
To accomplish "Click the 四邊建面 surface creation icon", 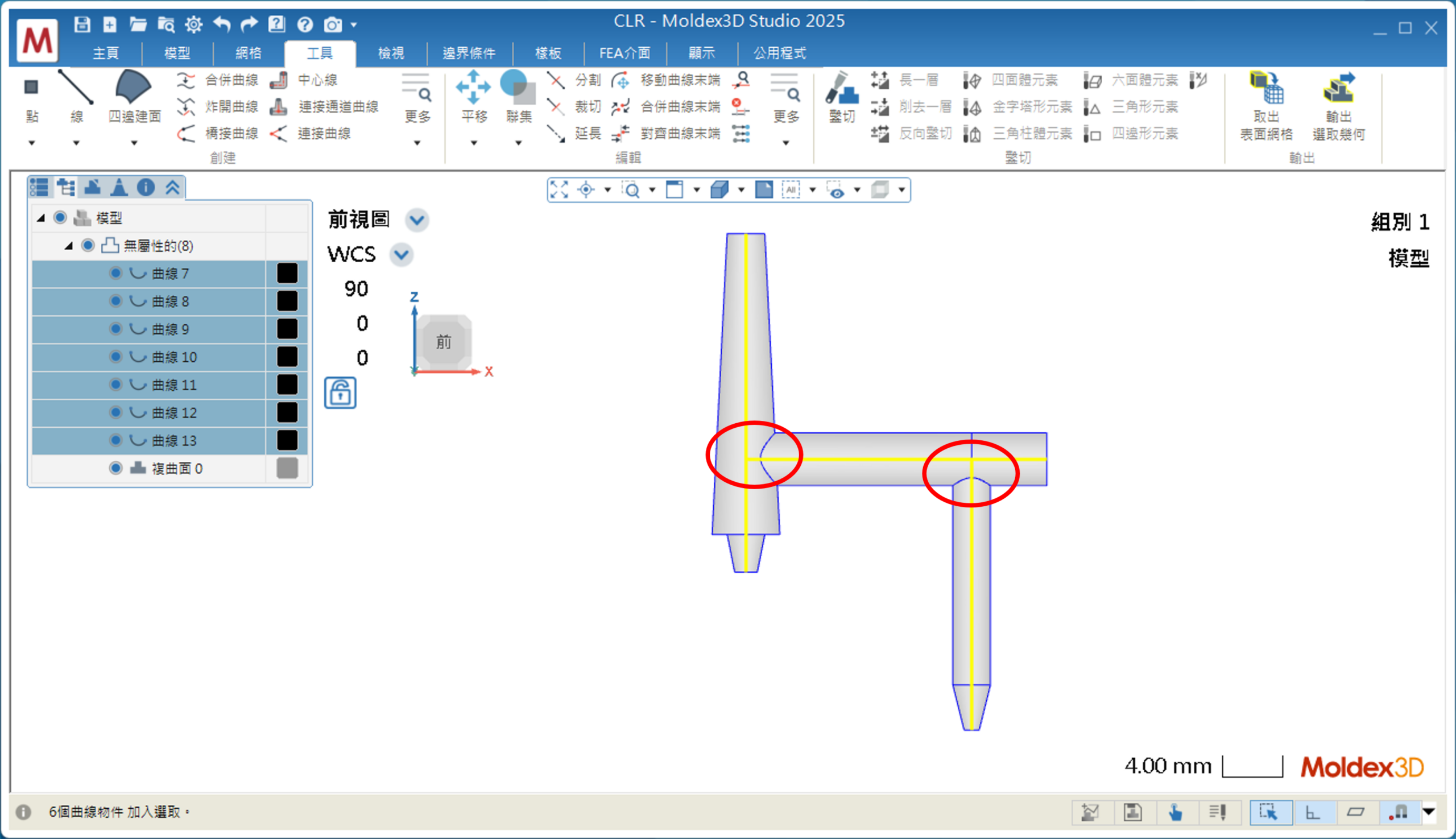I will [134, 88].
